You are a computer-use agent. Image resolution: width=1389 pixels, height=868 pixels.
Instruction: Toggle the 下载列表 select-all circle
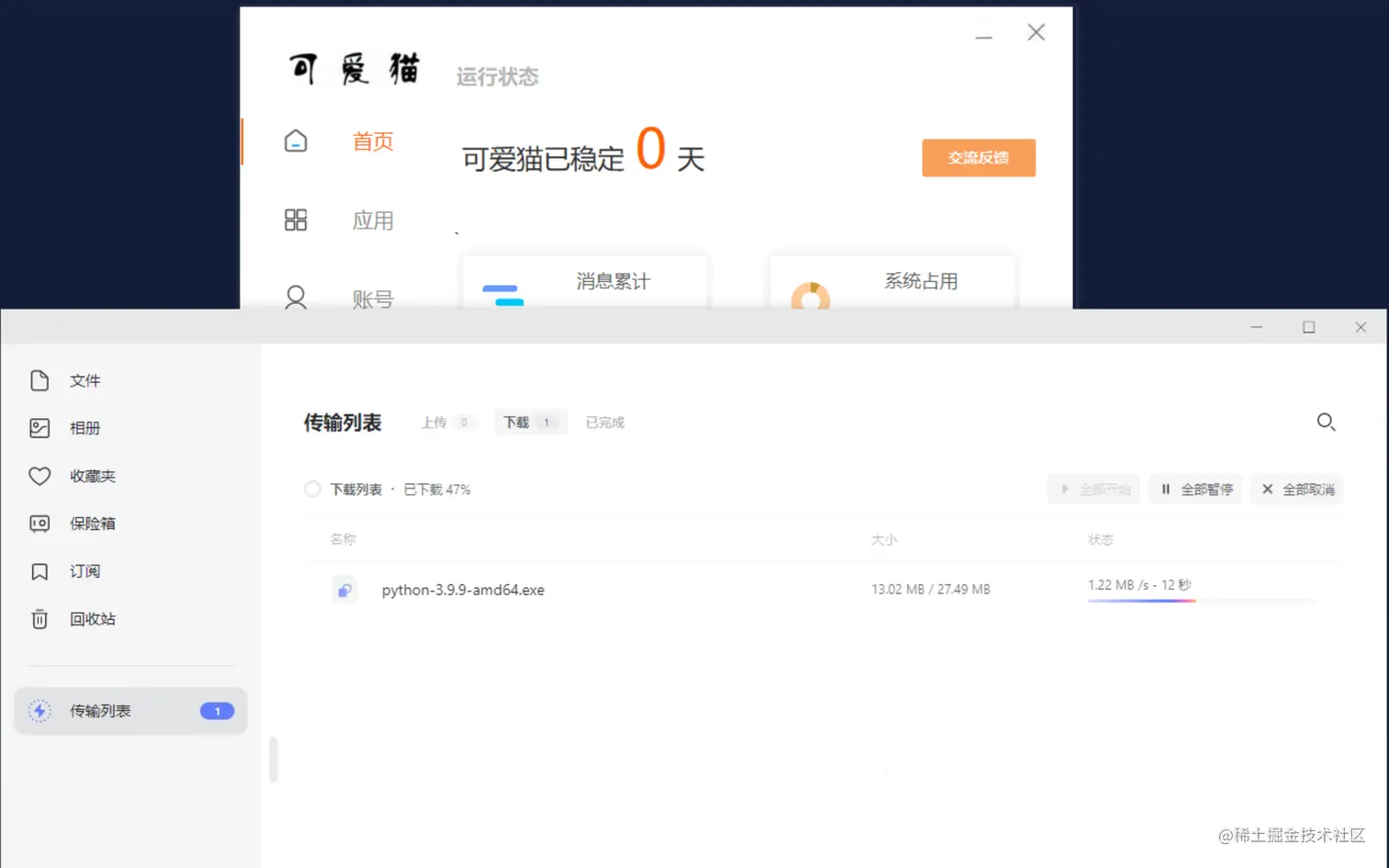point(312,490)
